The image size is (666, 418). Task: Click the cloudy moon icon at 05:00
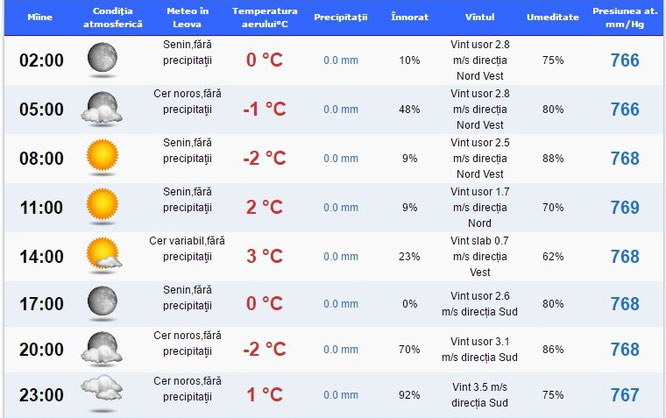[102, 108]
